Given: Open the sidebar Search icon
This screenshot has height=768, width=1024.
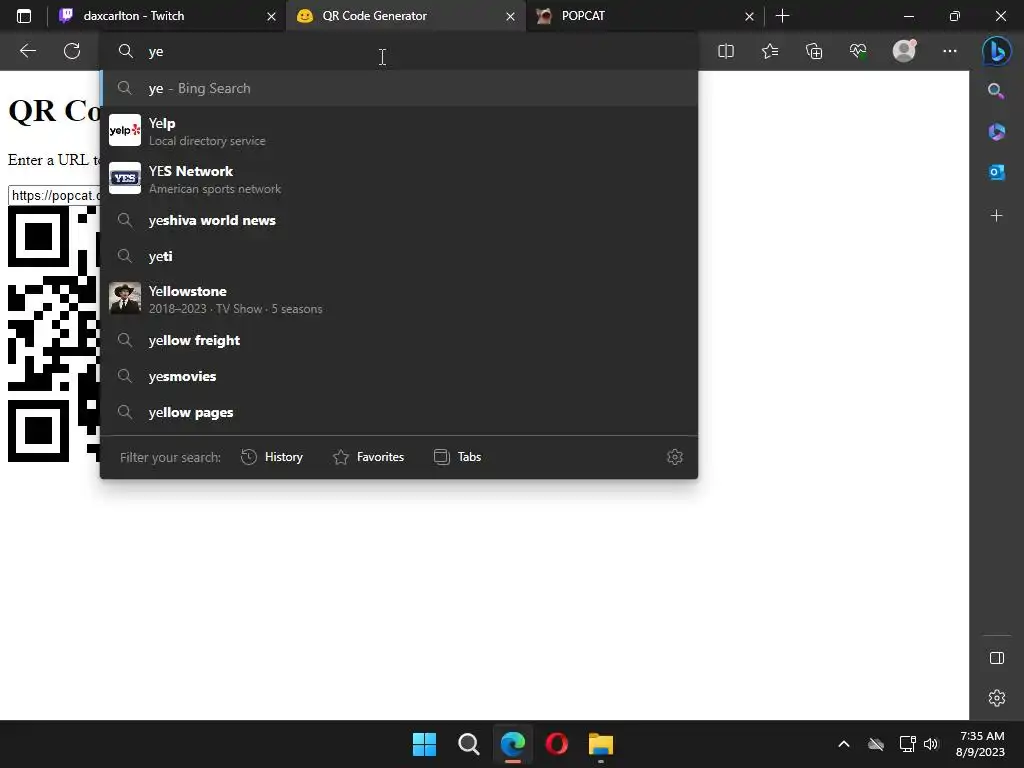Looking at the screenshot, I should (996, 91).
